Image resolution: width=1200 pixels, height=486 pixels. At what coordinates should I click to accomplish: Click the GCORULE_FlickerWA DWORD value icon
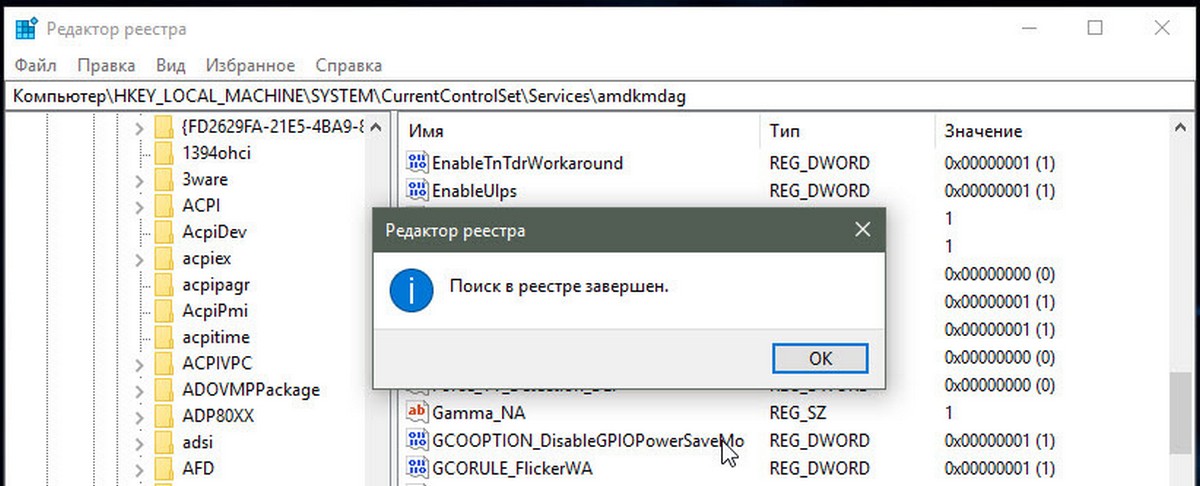[416, 467]
